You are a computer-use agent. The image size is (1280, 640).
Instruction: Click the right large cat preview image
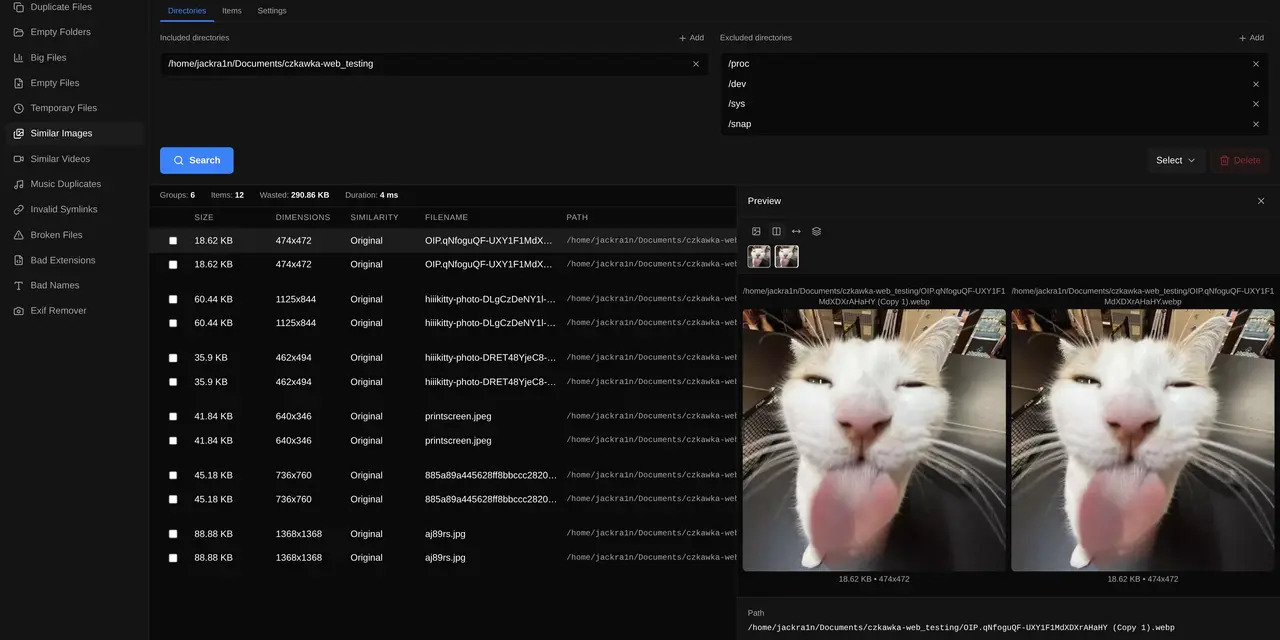click(x=1143, y=440)
